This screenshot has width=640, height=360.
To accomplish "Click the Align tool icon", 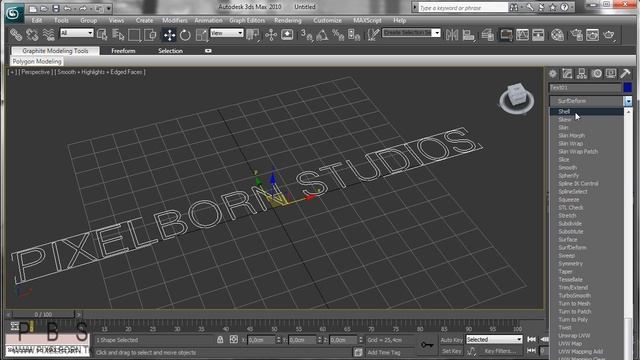I will pyautogui.click(x=469, y=35).
